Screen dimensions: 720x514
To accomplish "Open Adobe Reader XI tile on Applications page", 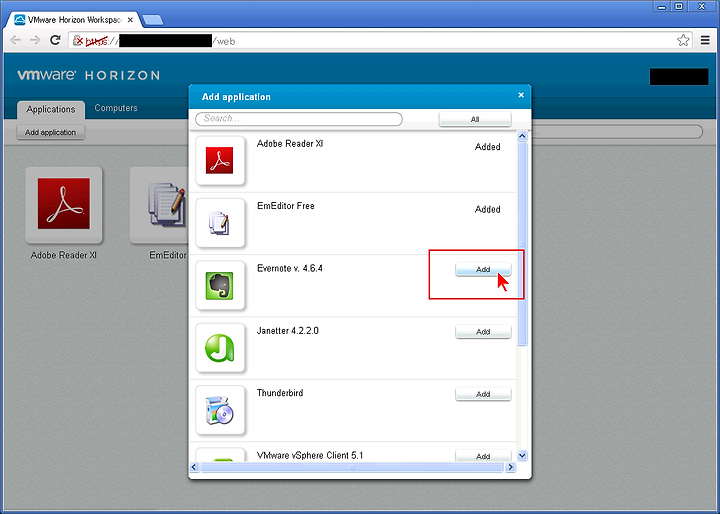I will point(64,205).
